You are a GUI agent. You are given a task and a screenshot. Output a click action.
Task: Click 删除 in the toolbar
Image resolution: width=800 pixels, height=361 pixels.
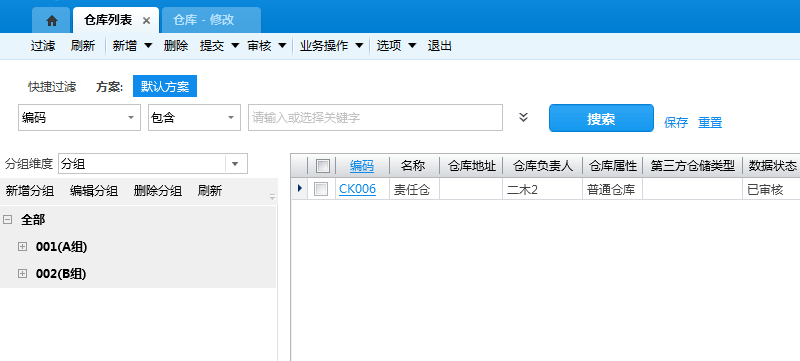coord(176,46)
